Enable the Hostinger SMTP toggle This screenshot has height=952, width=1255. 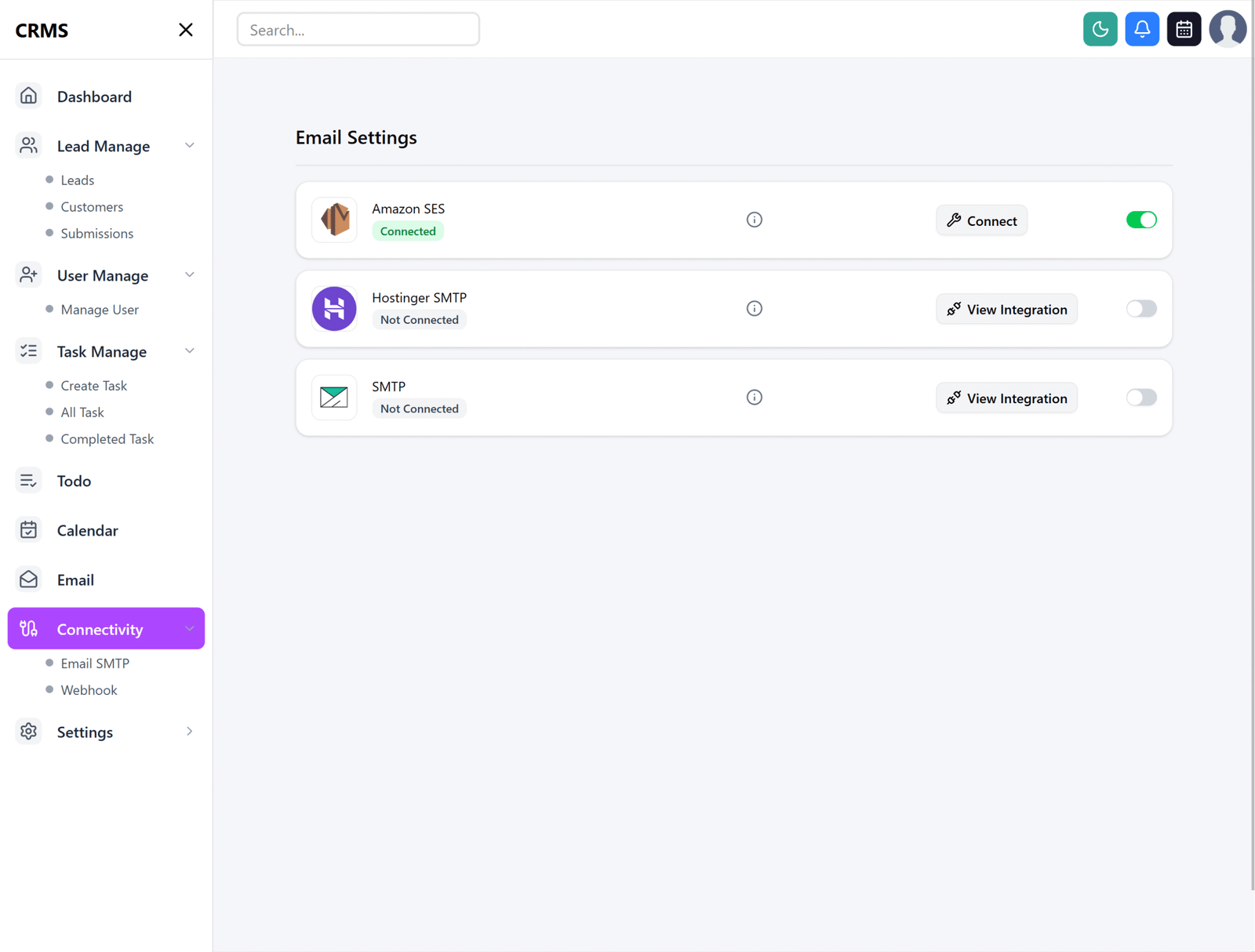click(x=1141, y=308)
